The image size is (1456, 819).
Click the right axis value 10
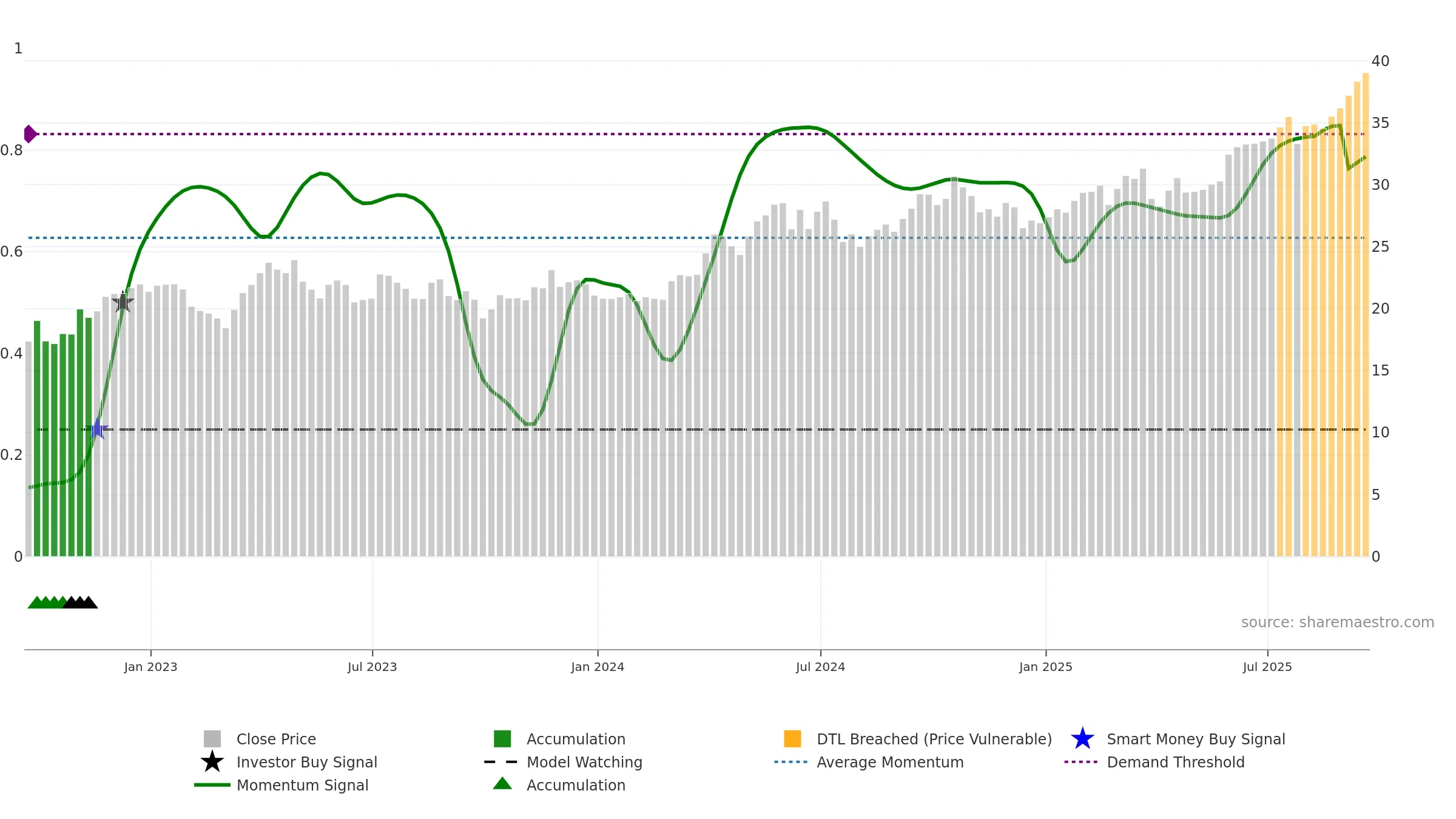[x=1380, y=433]
